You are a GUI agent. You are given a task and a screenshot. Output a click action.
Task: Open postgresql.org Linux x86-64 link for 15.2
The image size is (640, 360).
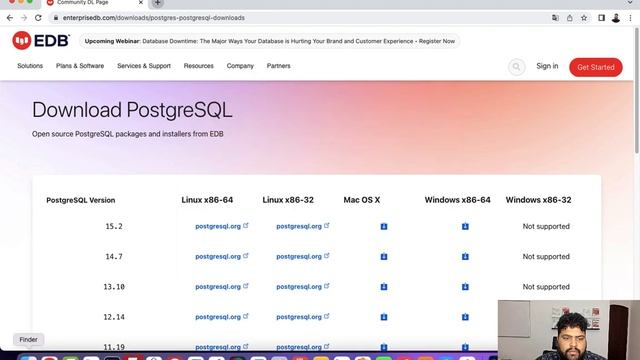pos(222,226)
